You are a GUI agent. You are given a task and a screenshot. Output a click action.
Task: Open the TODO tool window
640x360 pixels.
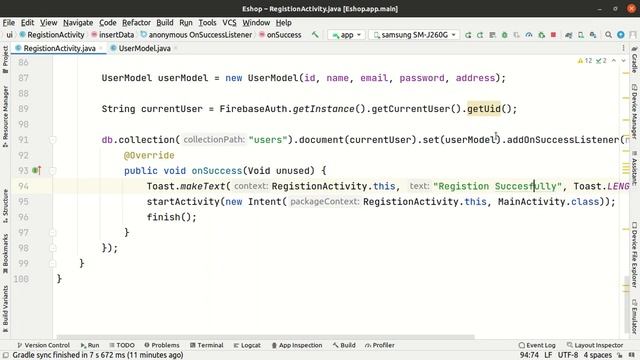point(122,345)
